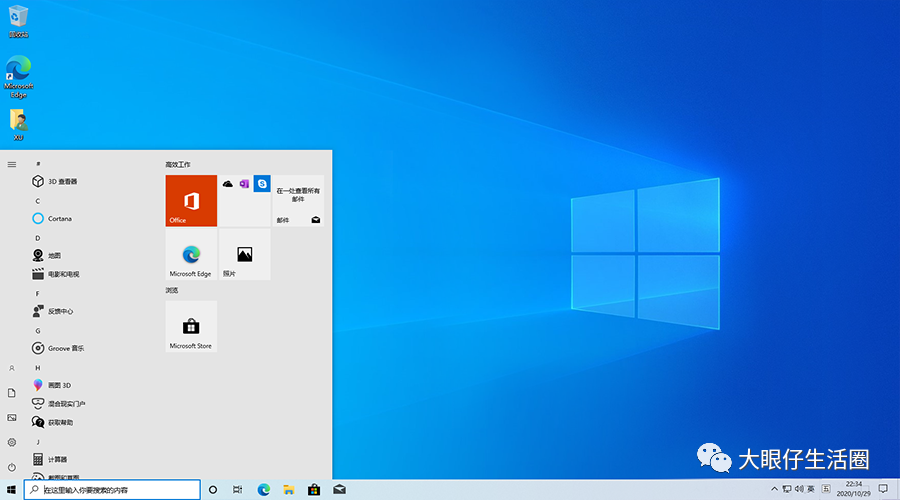This screenshot has width=900, height=500.
Task: Click the network icon in system tray
Action: pyautogui.click(x=787, y=489)
